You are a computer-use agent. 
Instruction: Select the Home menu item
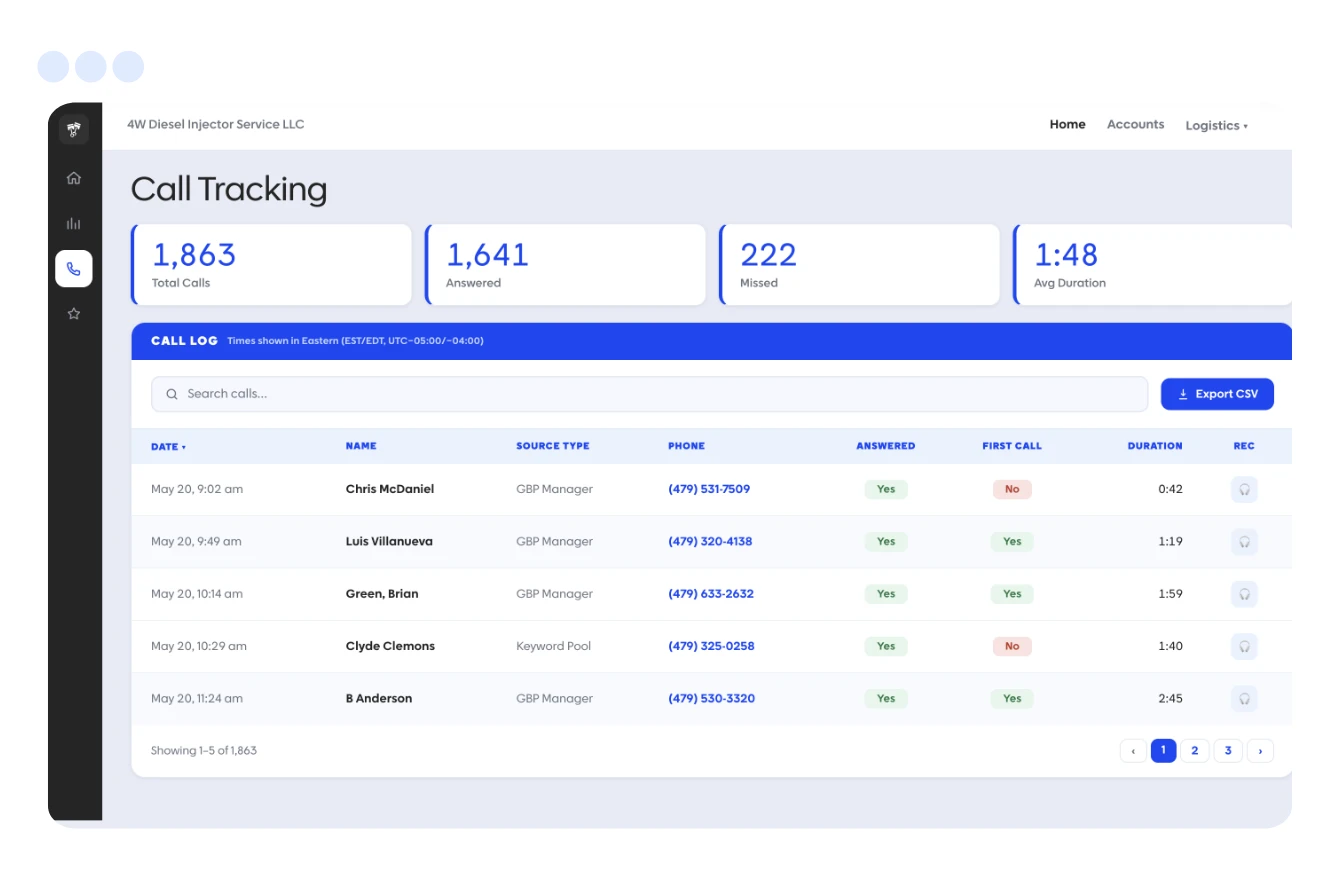point(1067,125)
